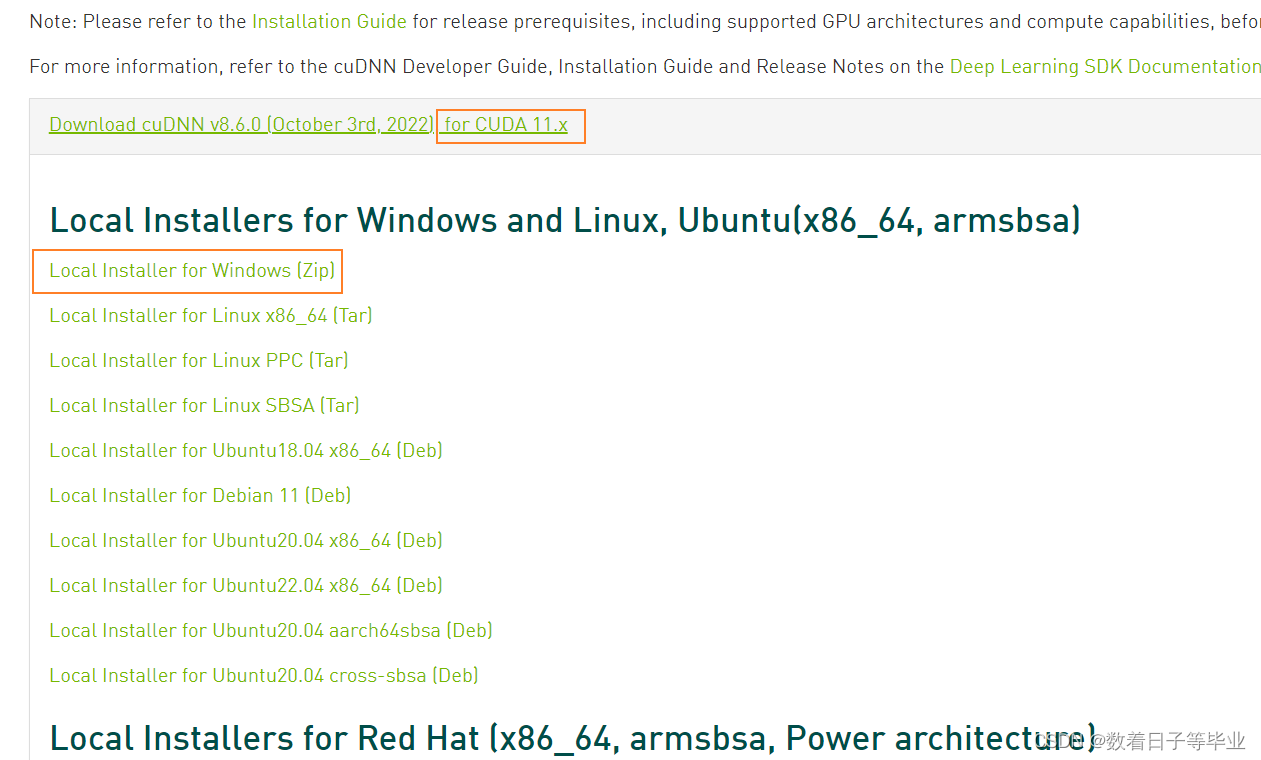
Task: Click the Red Hat installers heading
Action: [573, 738]
